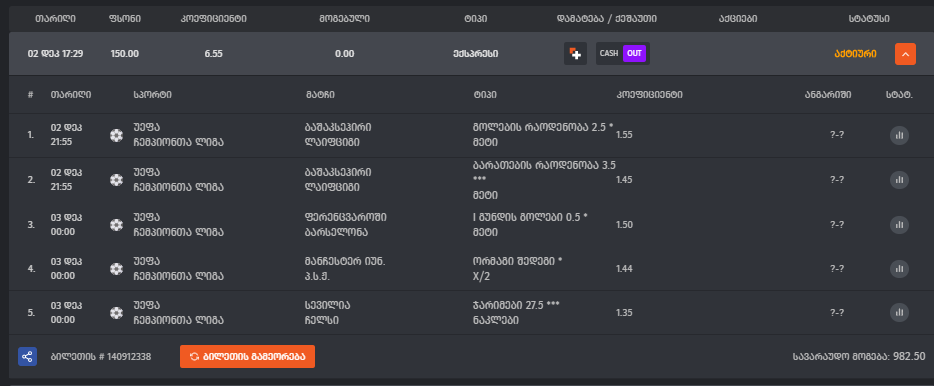Viewport: 934px width, 386px height.
Task: Click ?-? score in row 5
Action: [x=837, y=312]
